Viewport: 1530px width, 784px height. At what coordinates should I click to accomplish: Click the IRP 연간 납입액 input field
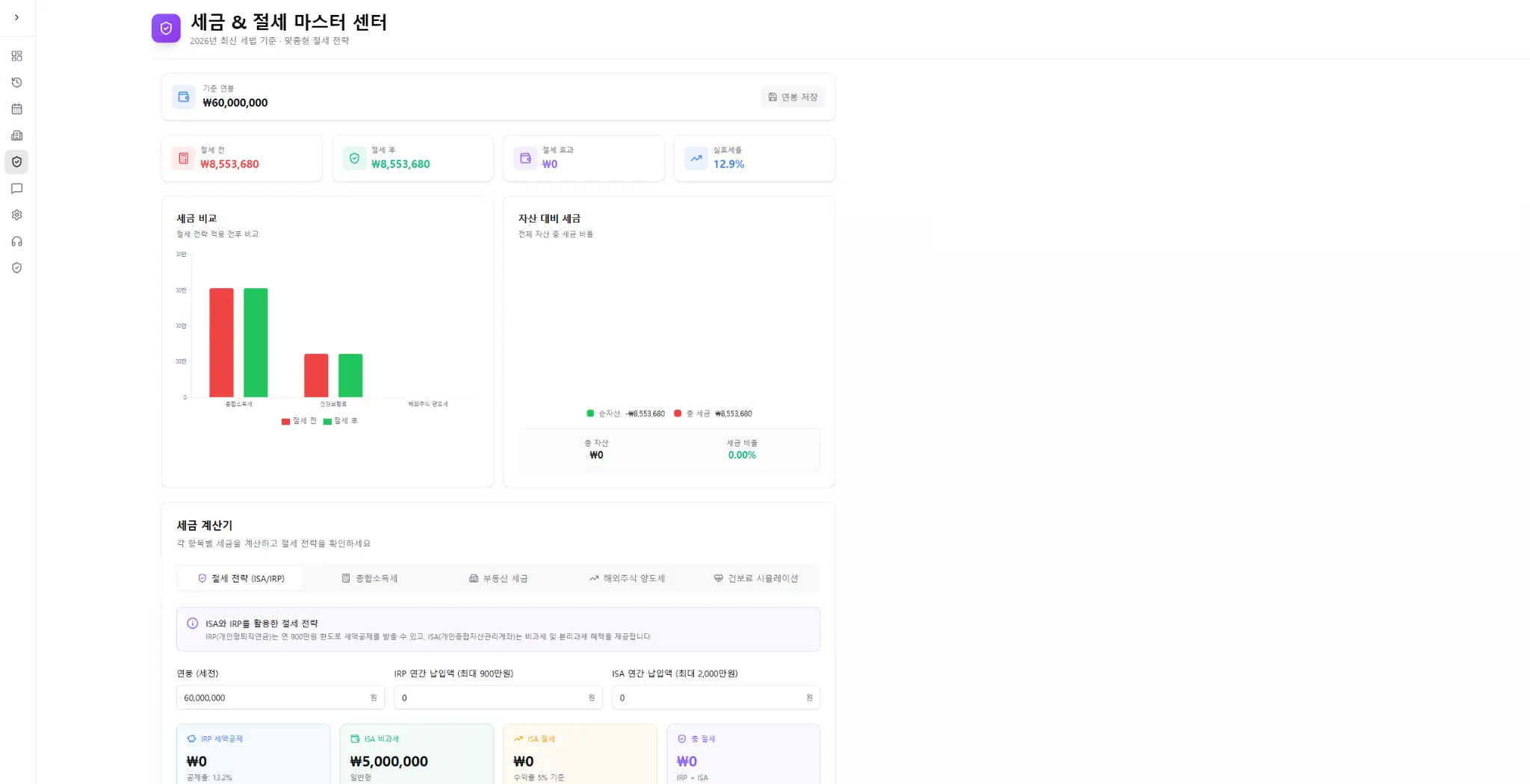[498, 697]
